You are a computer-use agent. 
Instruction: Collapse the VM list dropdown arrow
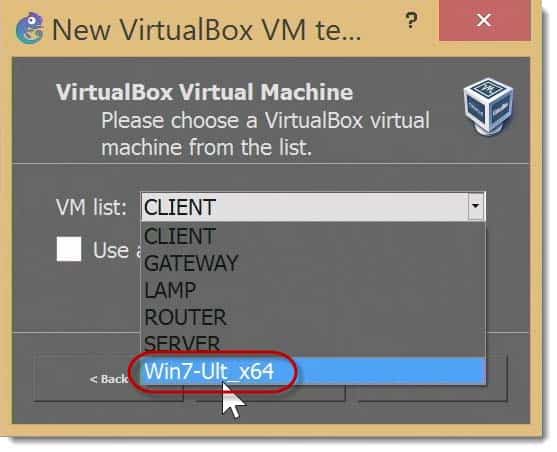[476, 206]
